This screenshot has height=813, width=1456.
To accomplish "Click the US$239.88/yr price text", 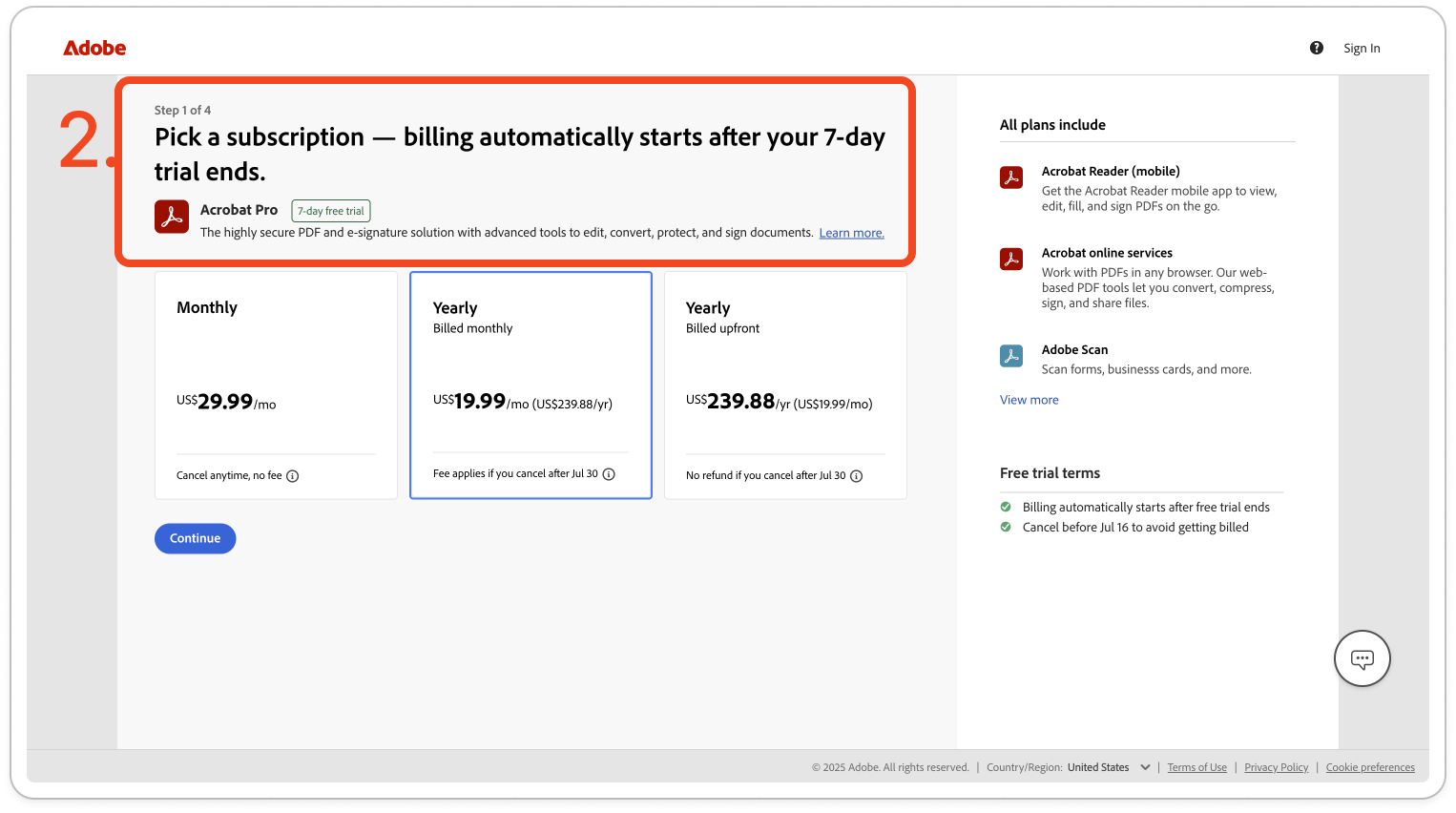I will (x=780, y=402).
